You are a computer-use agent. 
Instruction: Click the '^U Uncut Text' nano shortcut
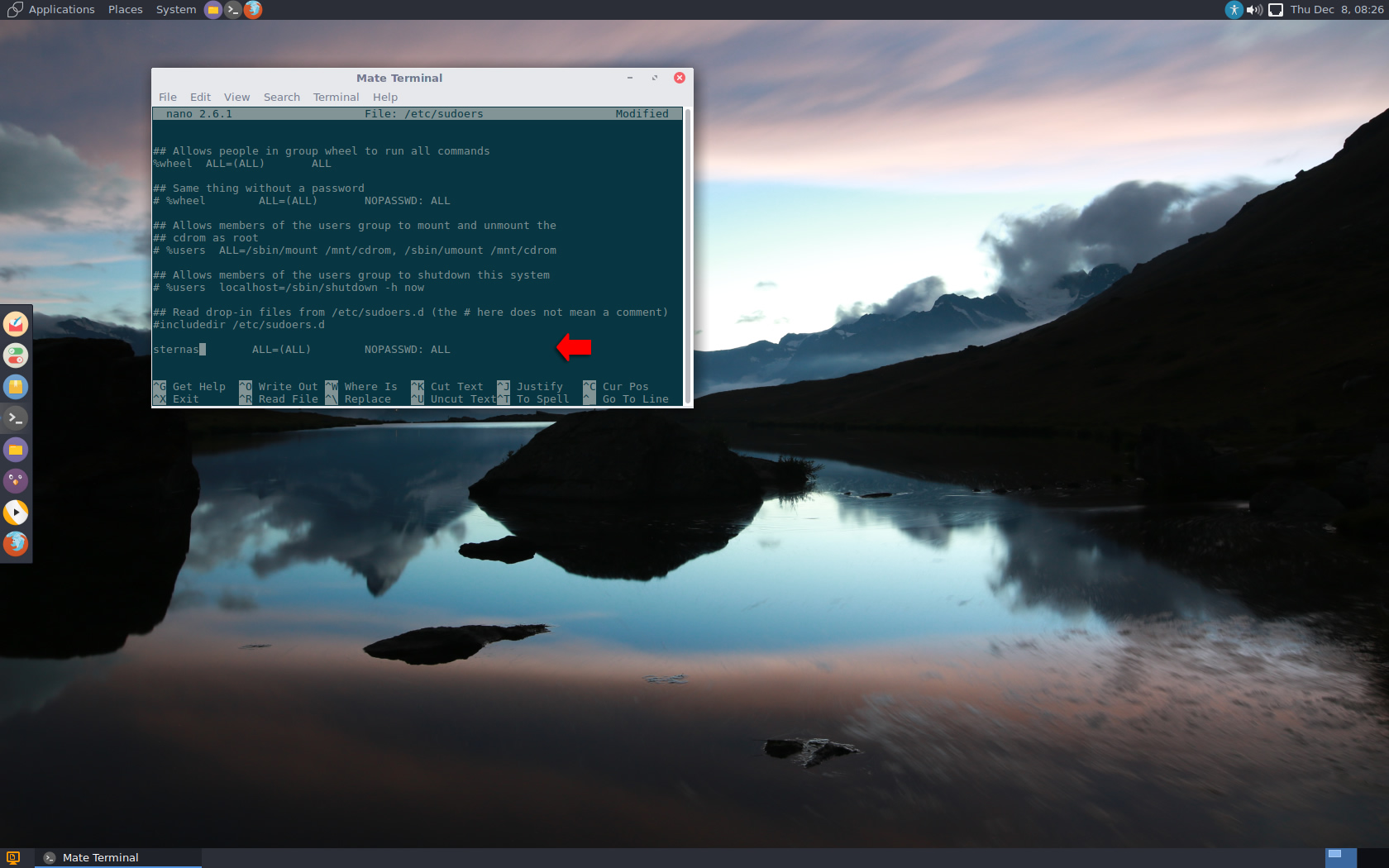click(454, 399)
